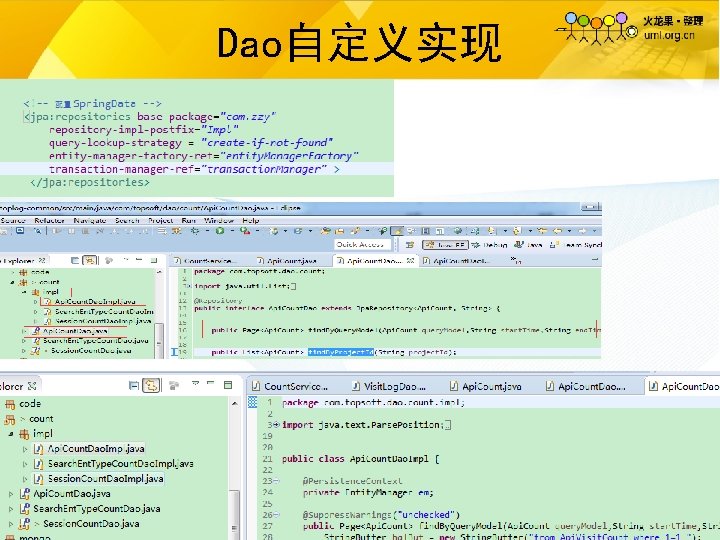Collapse impl package in upper explorer
The image size is (720, 540).
click(24, 292)
